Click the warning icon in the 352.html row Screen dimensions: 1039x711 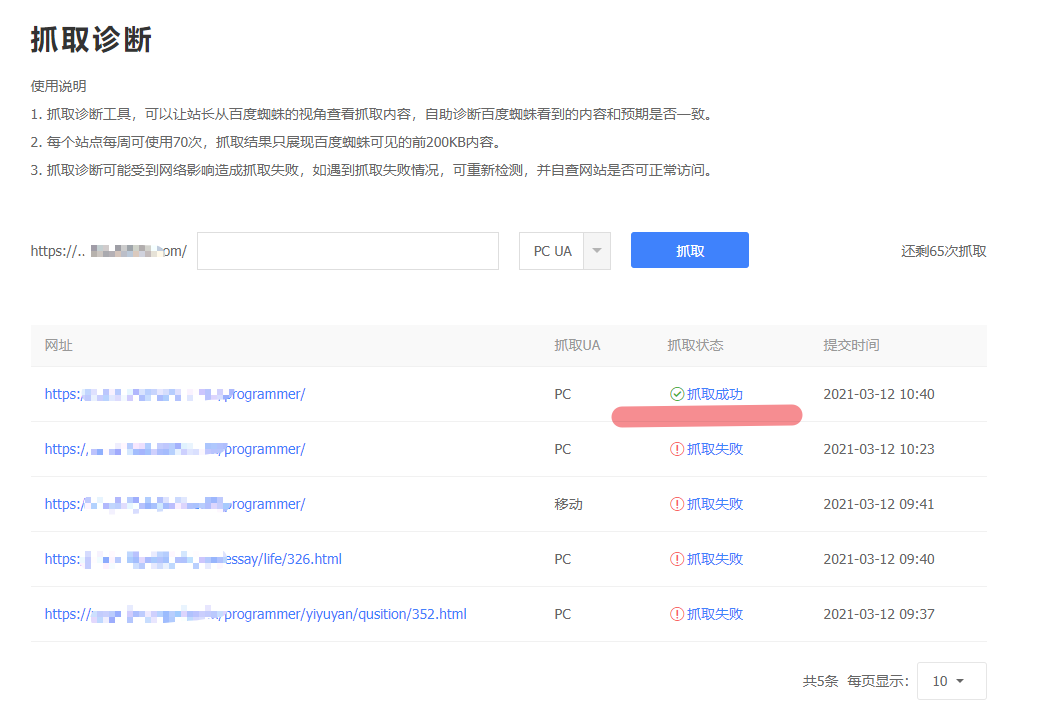pos(677,614)
